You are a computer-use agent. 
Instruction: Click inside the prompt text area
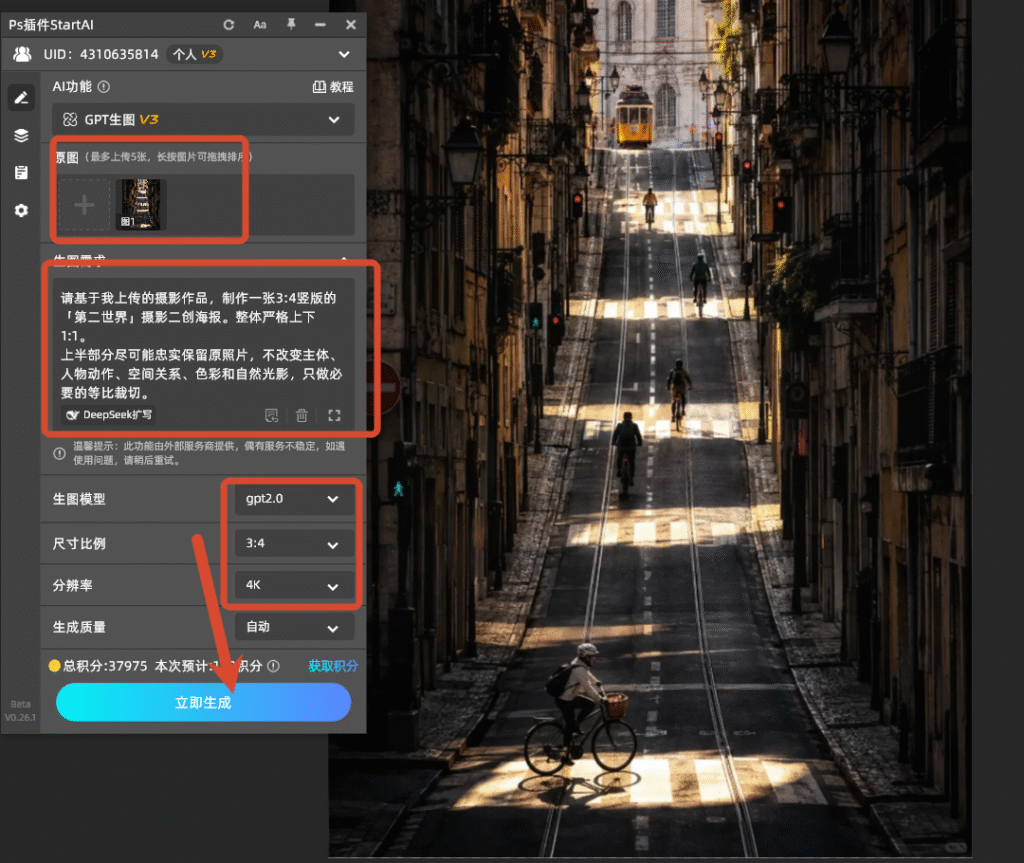(x=203, y=344)
